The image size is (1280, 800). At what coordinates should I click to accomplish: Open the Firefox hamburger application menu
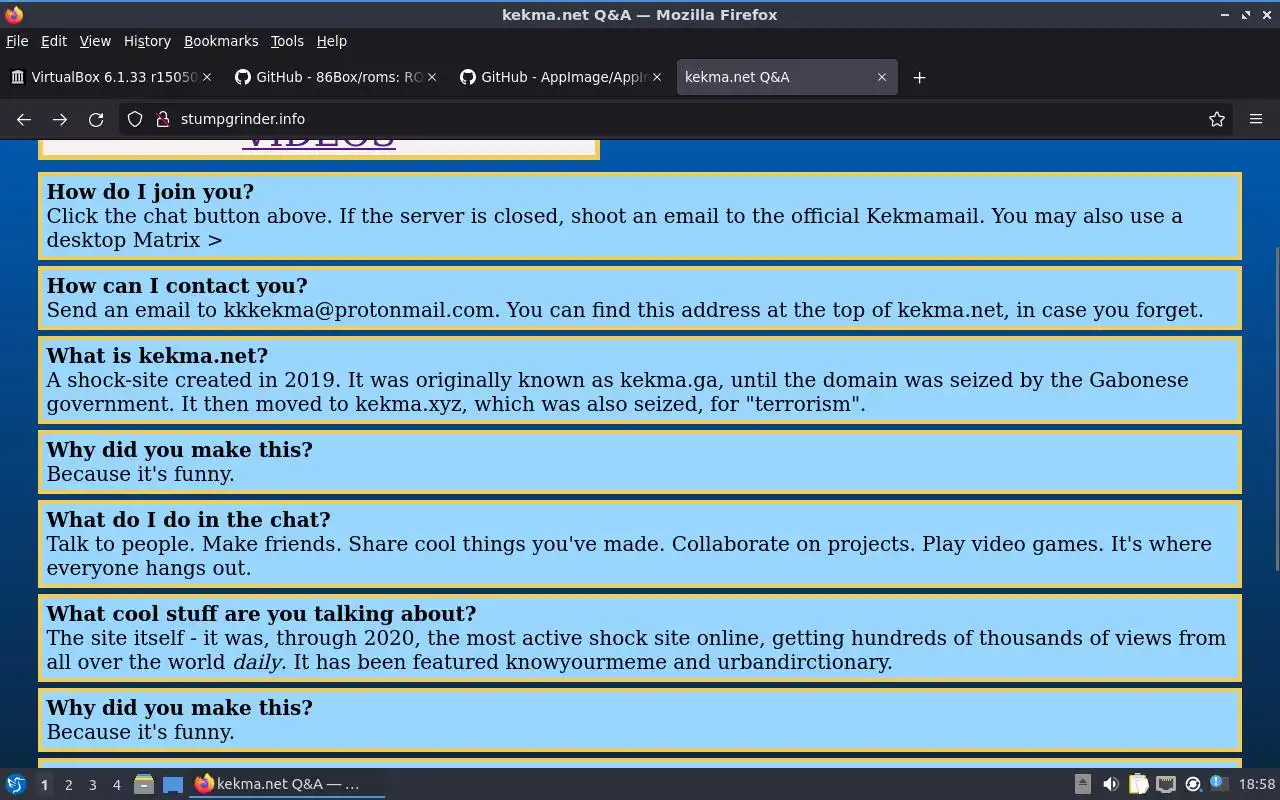coord(1256,119)
